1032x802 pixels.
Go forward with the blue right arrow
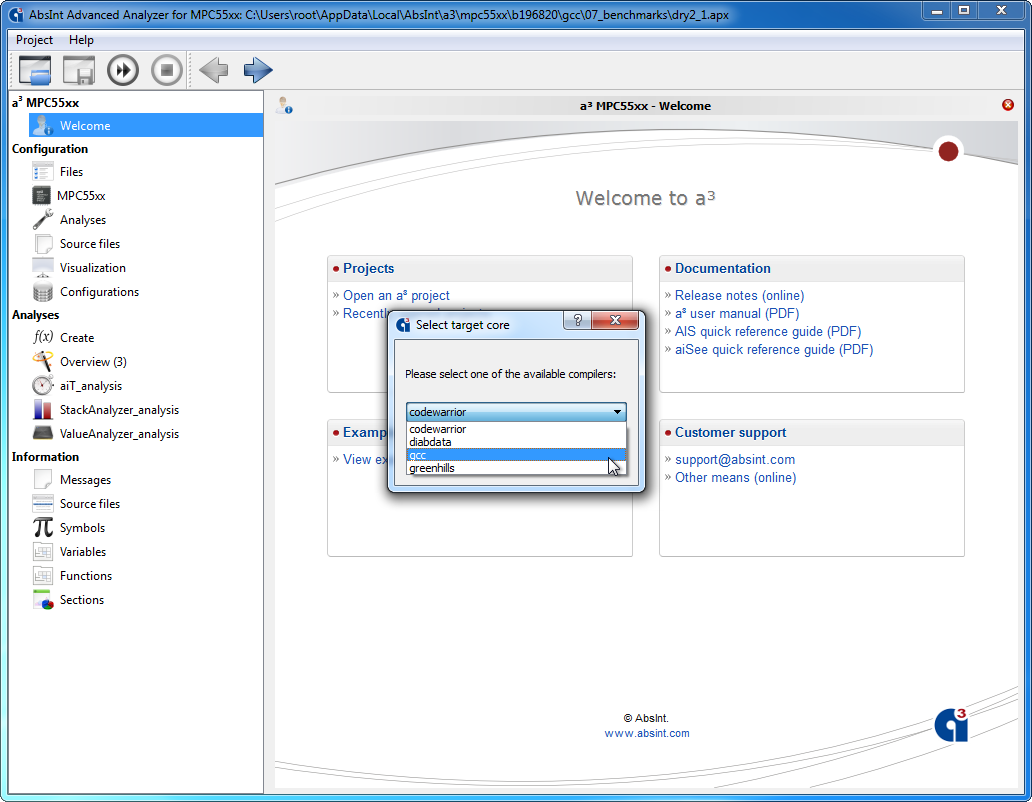258,70
